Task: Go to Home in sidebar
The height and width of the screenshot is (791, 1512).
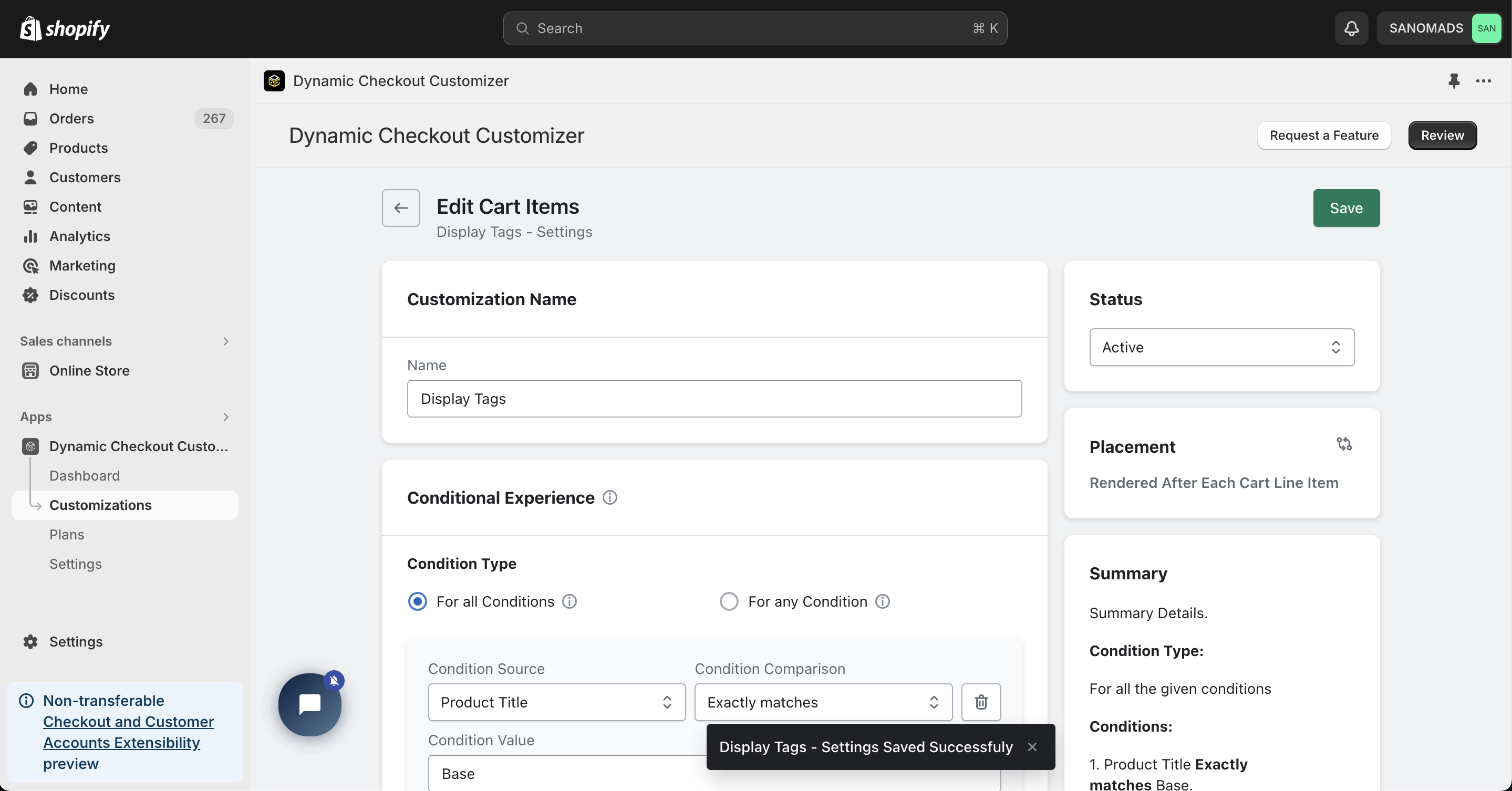Action: click(x=125, y=89)
